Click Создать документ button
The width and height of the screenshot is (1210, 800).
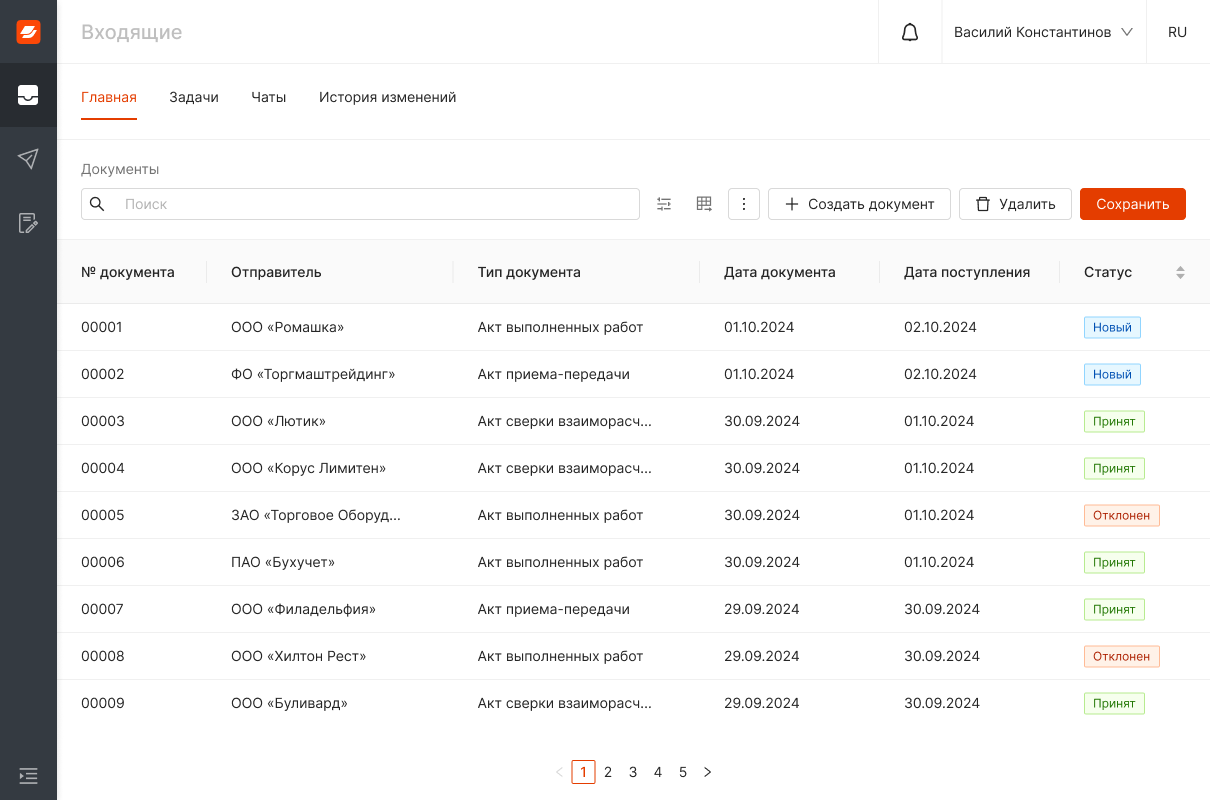pos(859,204)
